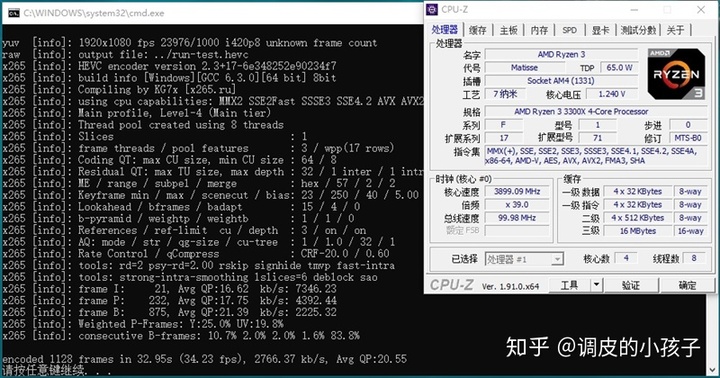The image size is (720, 378).
Task: Click the 1.240 V core voltage value
Action: click(612, 94)
